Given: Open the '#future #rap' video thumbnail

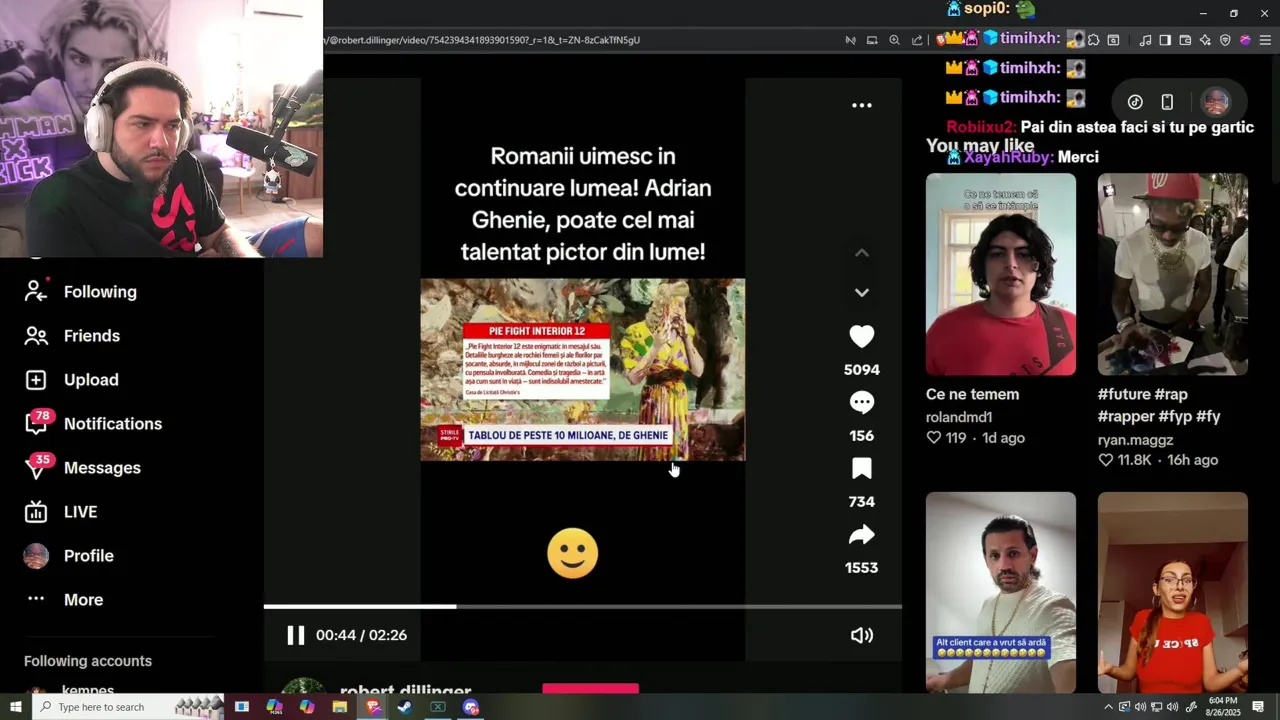Looking at the screenshot, I should 1172,274.
